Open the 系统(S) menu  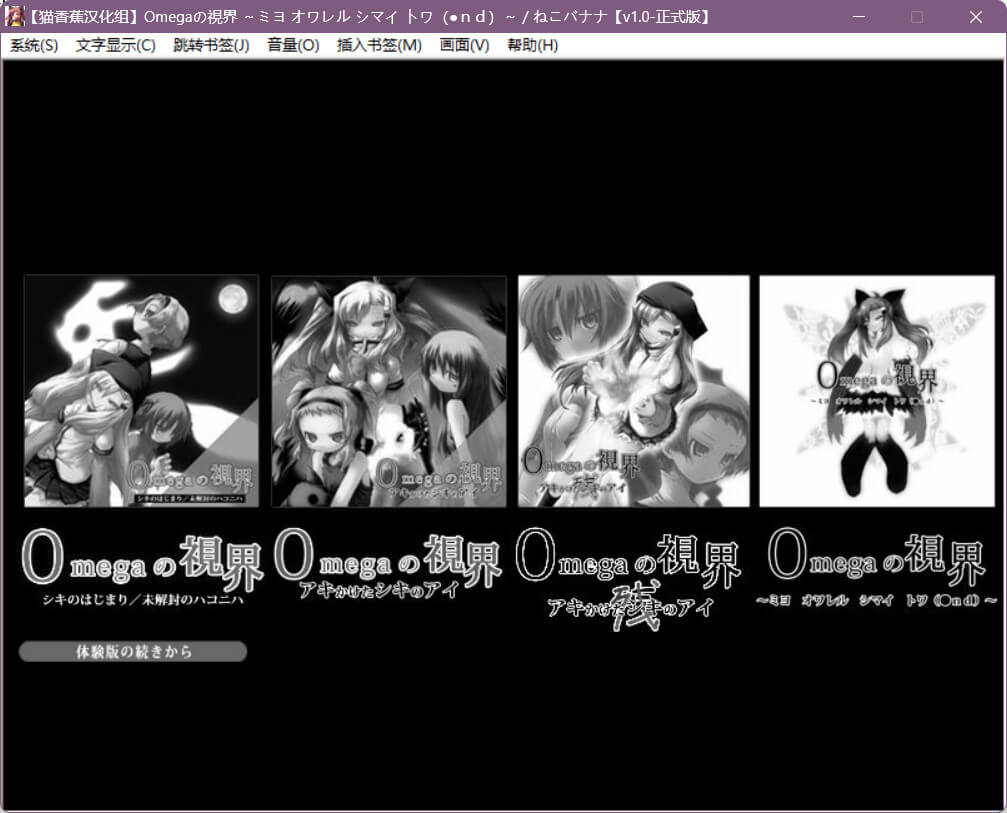click(x=34, y=45)
